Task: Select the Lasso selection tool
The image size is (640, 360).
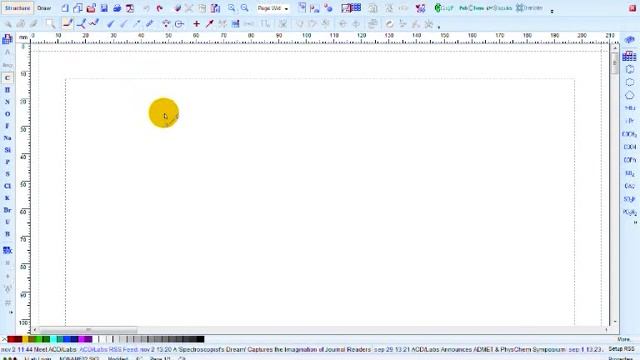Action: [x=50, y=24]
